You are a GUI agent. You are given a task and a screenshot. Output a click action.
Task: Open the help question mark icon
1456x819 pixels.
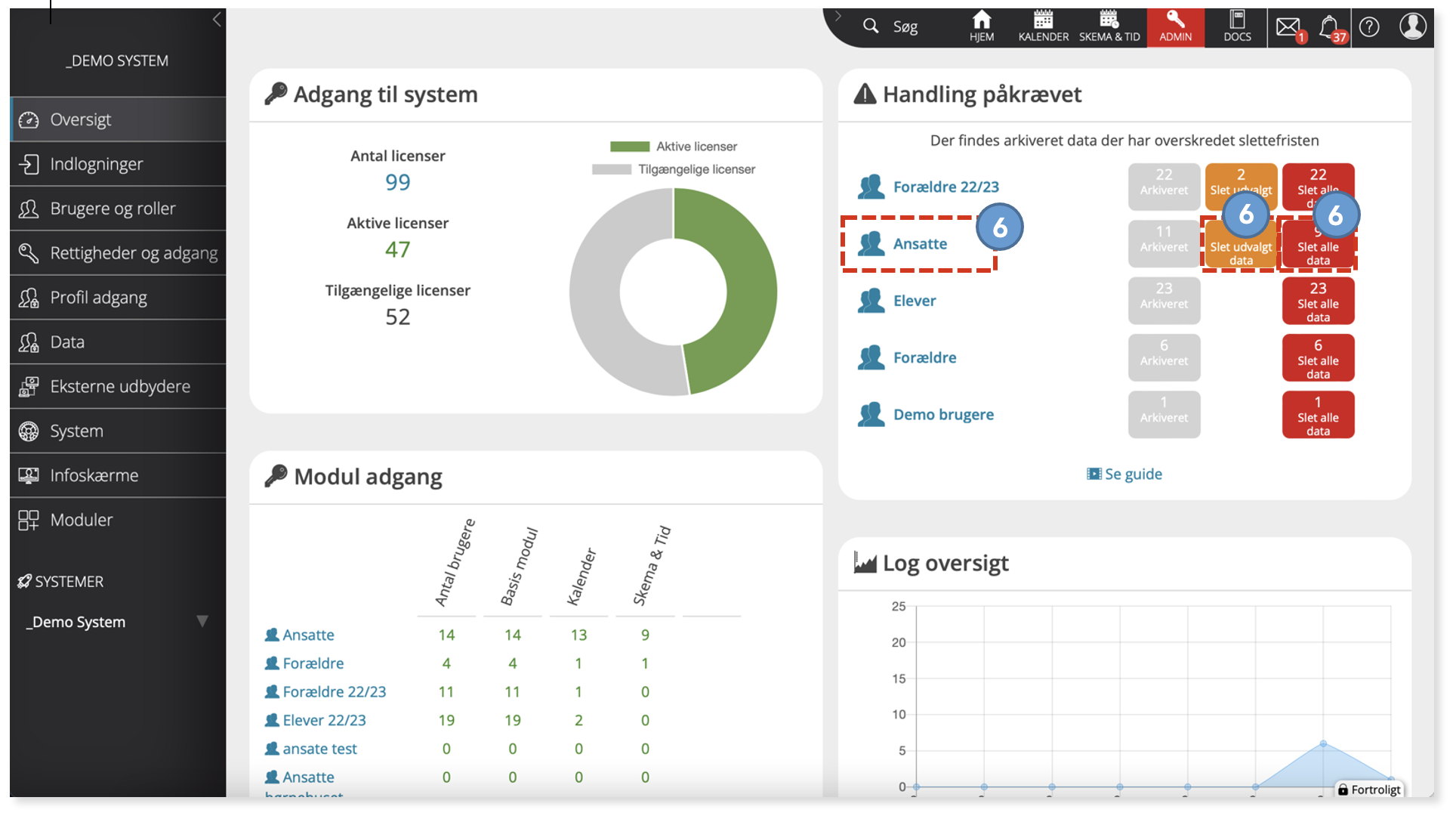1369,27
